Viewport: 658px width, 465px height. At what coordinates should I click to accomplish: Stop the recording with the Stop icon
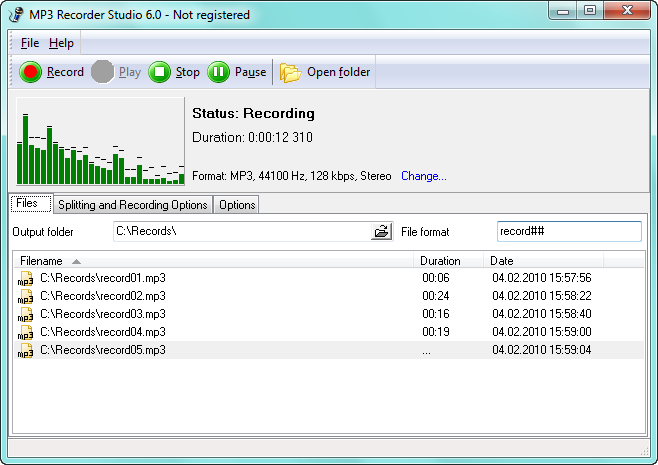(159, 72)
